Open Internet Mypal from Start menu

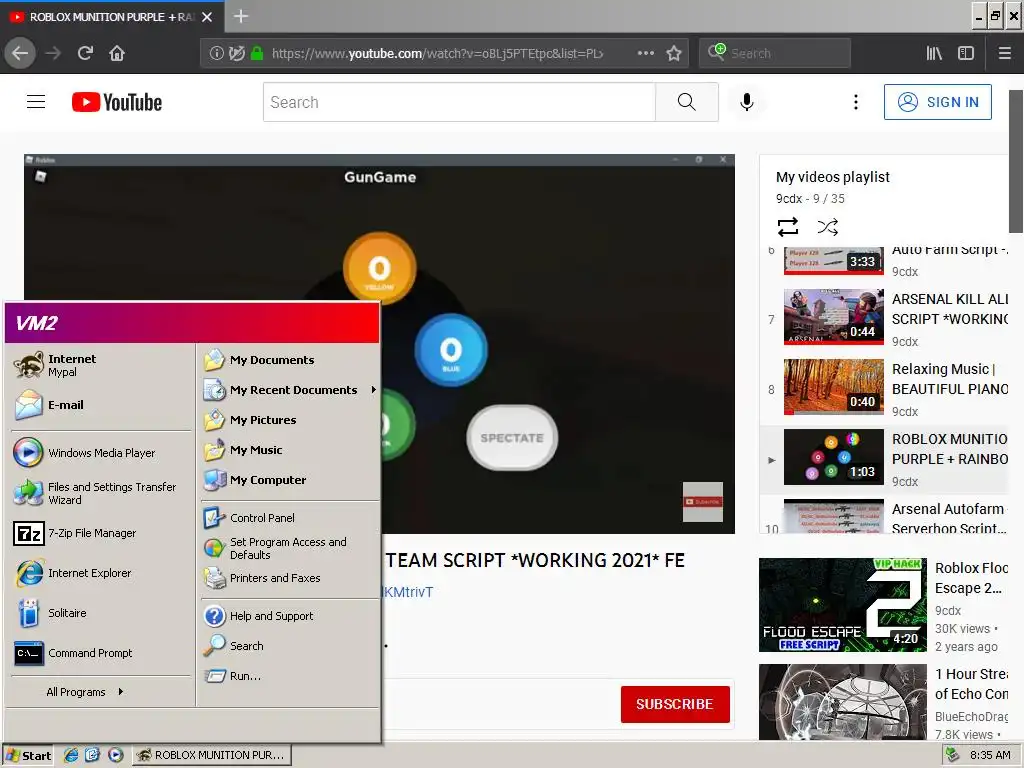[101, 365]
